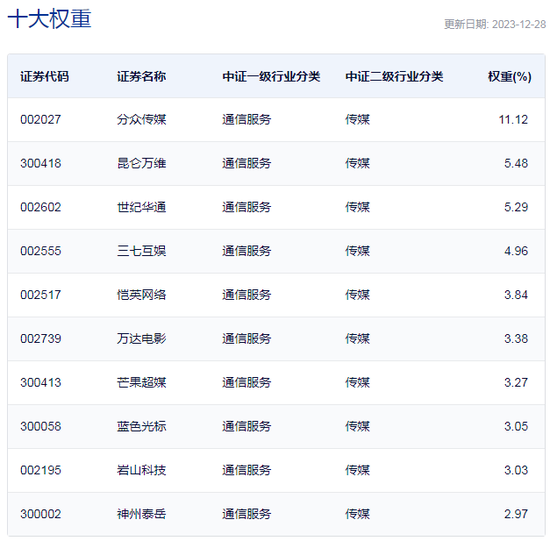The height and width of the screenshot is (541, 550).
Task: Click 通信服务 in the 神州泰岳 row
Action: pyautogui.click(x=247, y=514)
